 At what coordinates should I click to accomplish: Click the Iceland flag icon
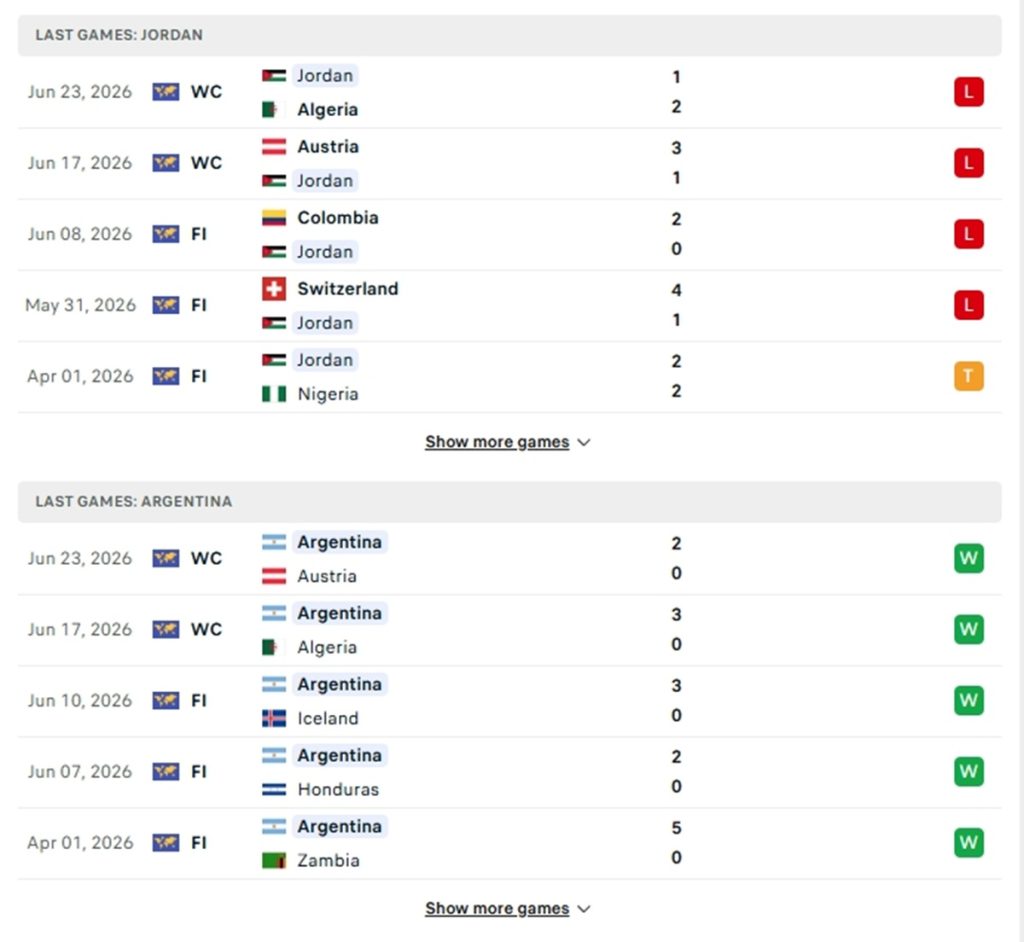pos(274,718)
